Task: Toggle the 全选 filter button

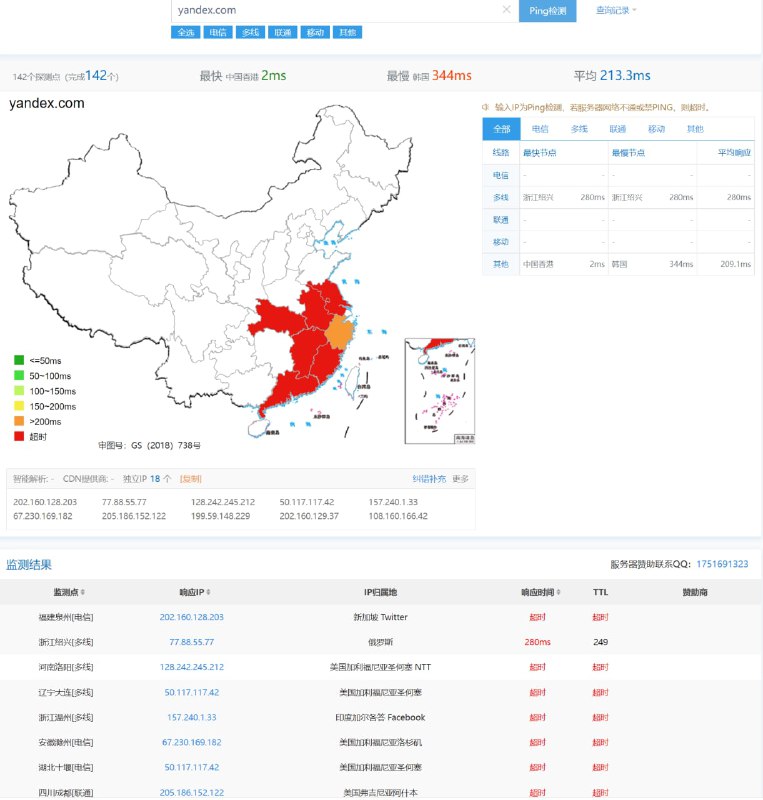Action: [x=186, y=33]
